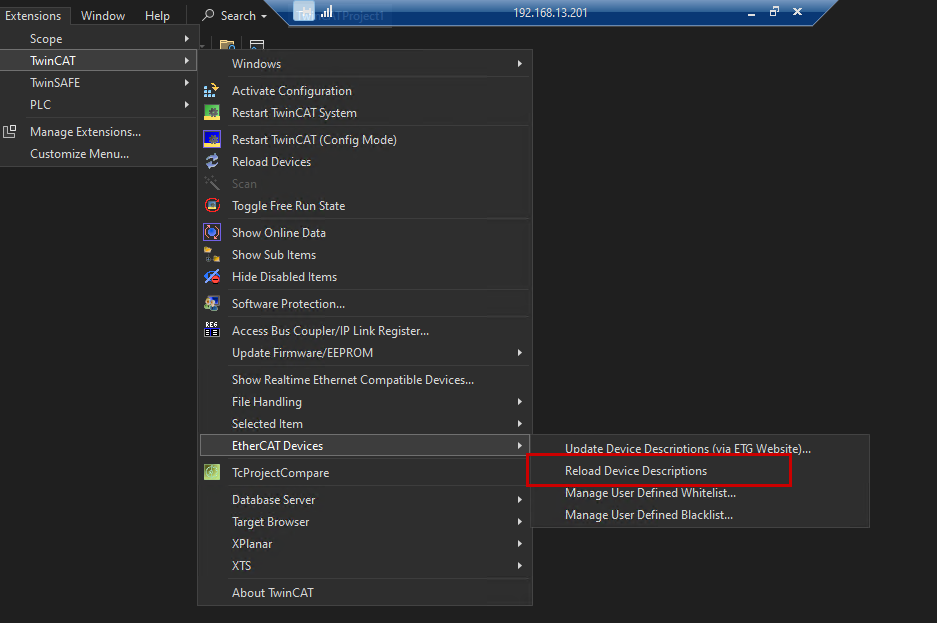Click the Hide Disabled Items icon
Viewport: 937px width, 623px height.
click(212, 277)
